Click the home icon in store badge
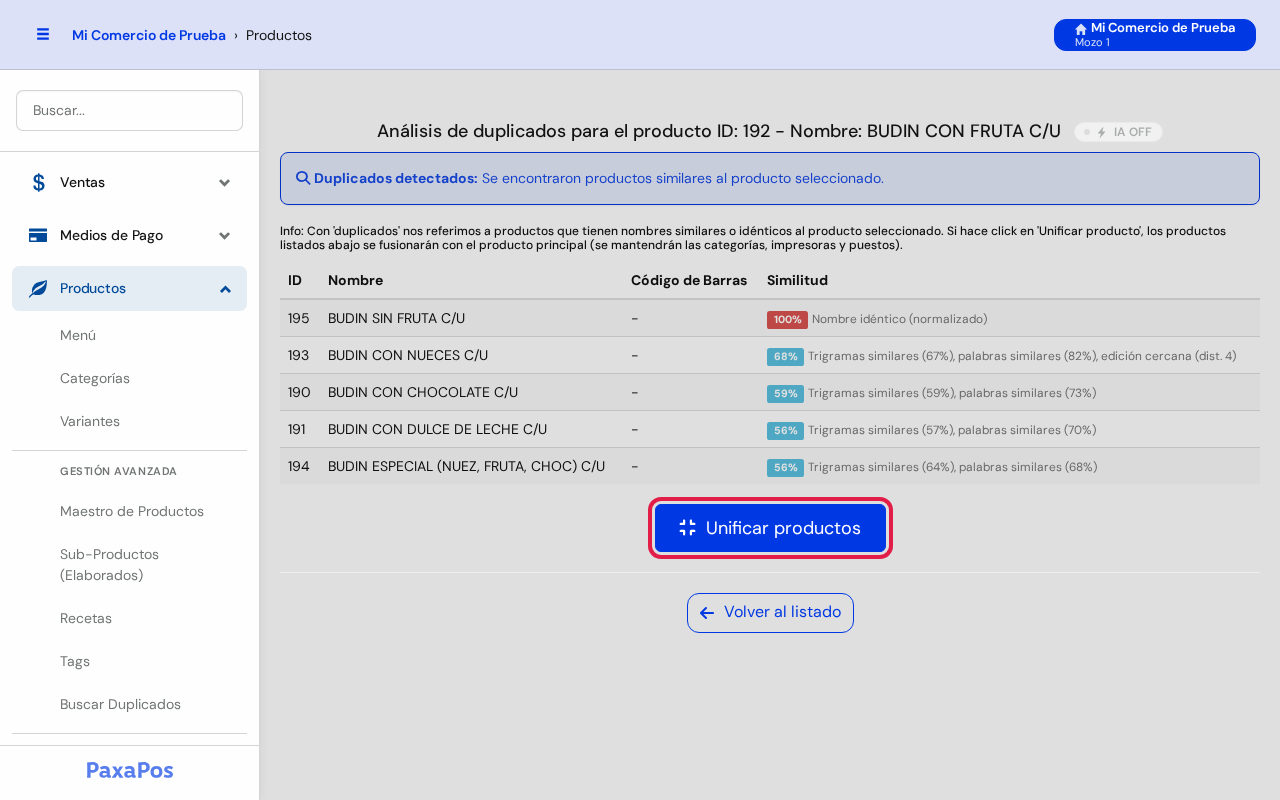 tap(1081, 29)
